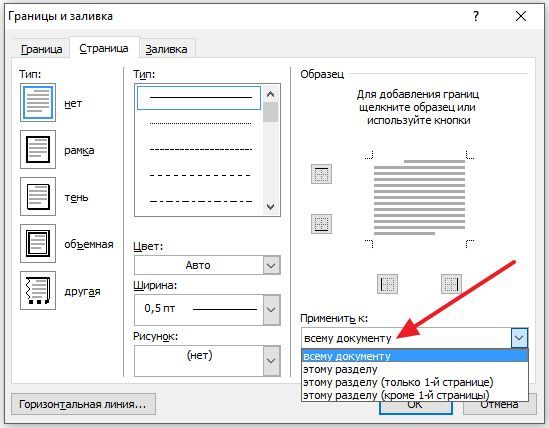
Task: Click the line style list down arrow
Action: [x=270, y=207]
